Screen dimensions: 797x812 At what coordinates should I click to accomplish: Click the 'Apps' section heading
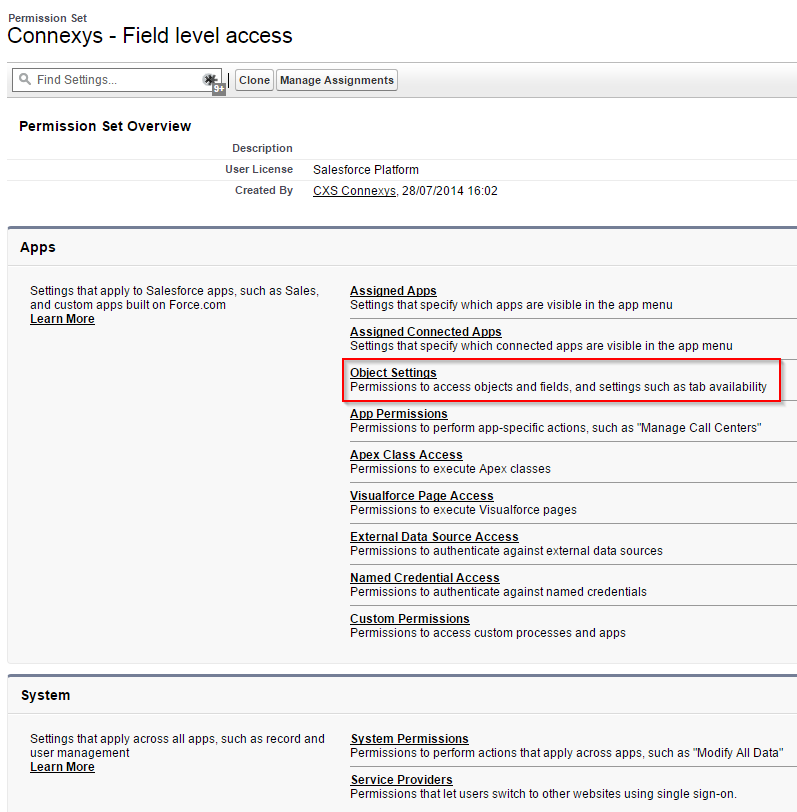point(38,247)
